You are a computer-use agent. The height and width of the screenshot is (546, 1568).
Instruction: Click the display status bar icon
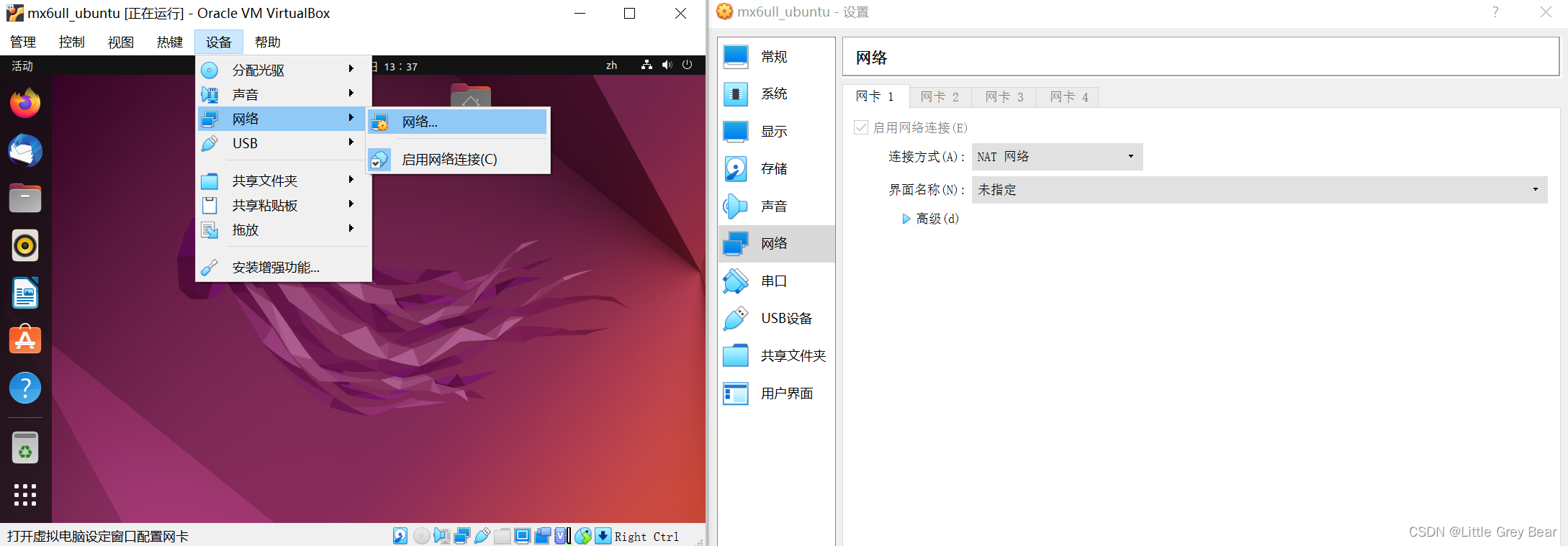point(523,536)
